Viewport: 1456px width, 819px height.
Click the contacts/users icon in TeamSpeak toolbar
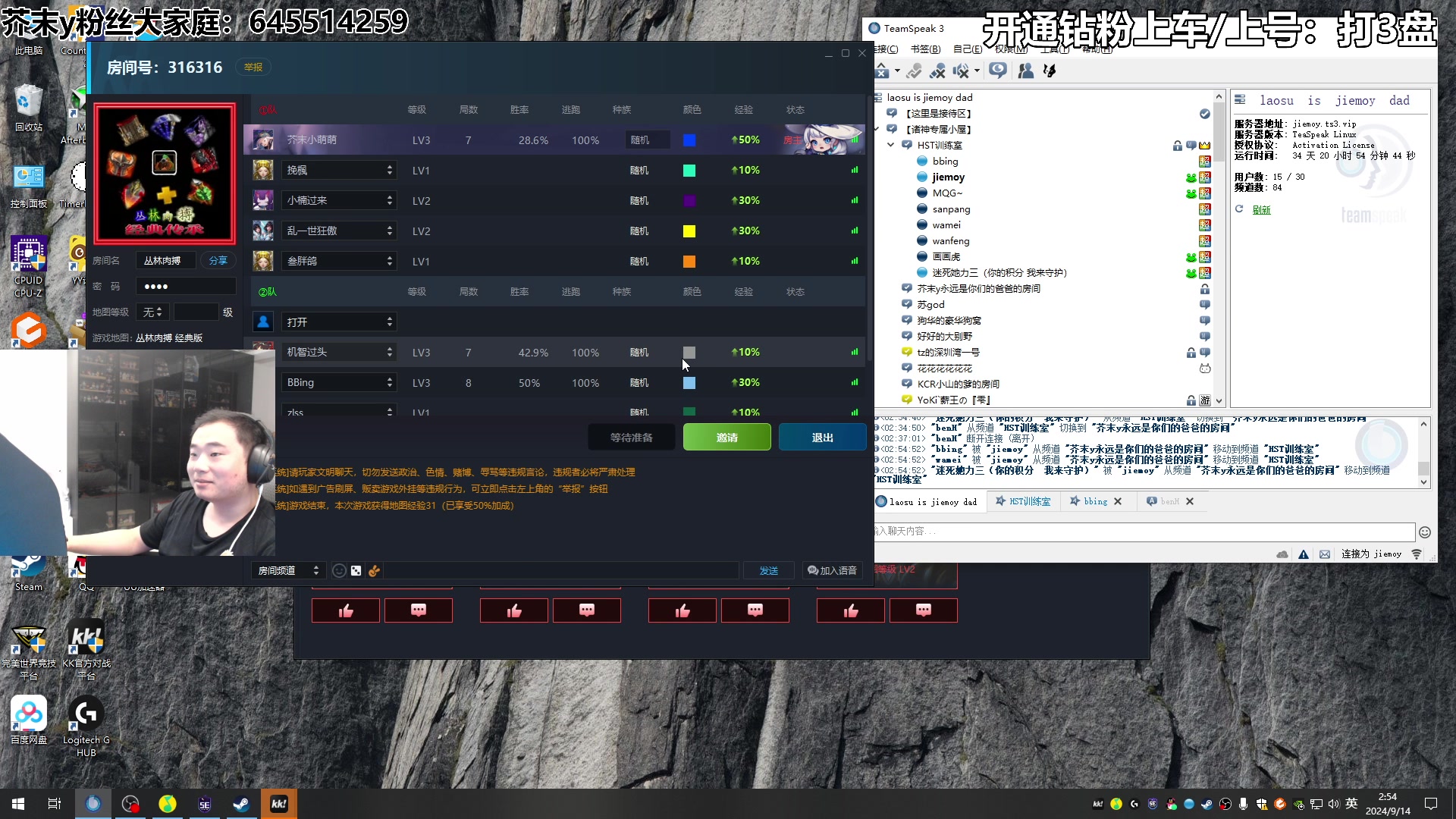pyautogui.click(x=1024, y=70)
